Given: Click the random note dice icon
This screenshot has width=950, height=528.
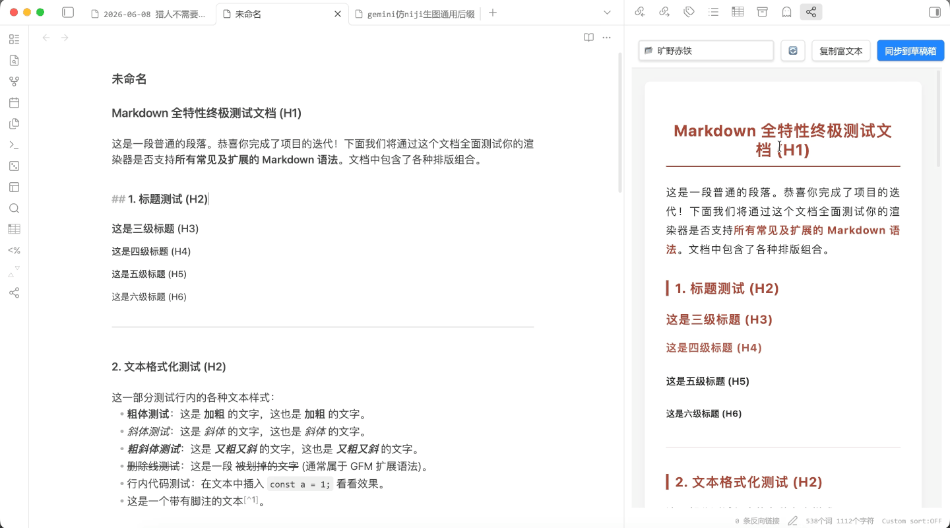Looking at the screenshot, I should click(14, 166).
